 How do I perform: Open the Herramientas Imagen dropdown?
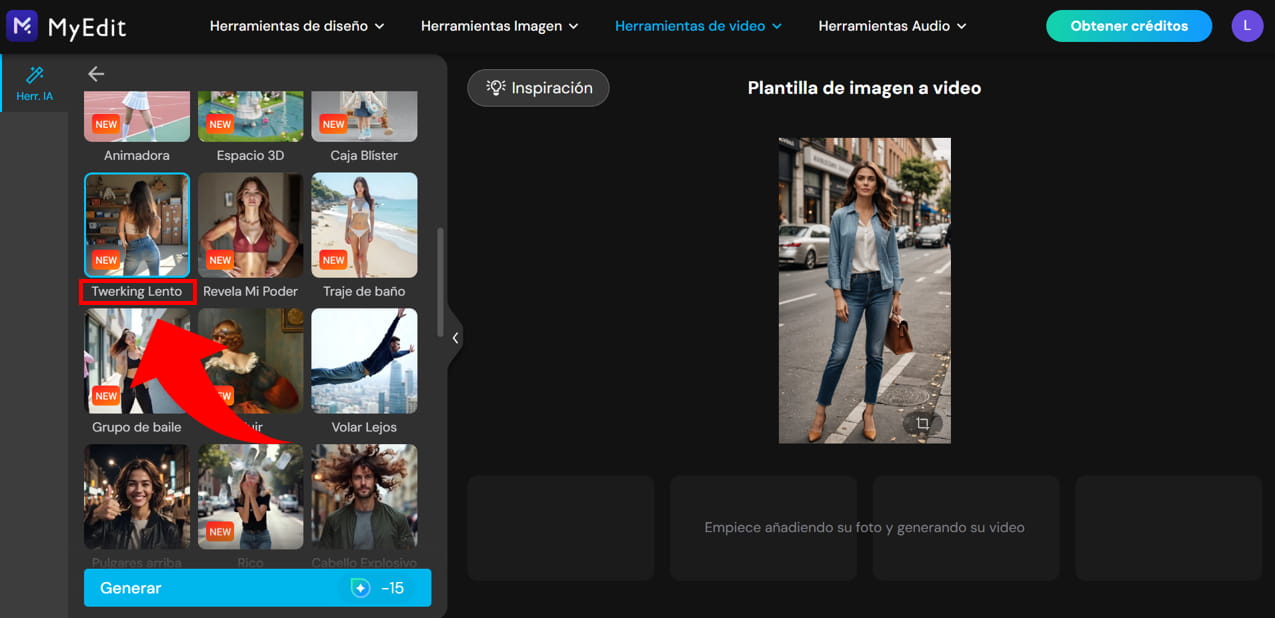click(x=500, y=26)
